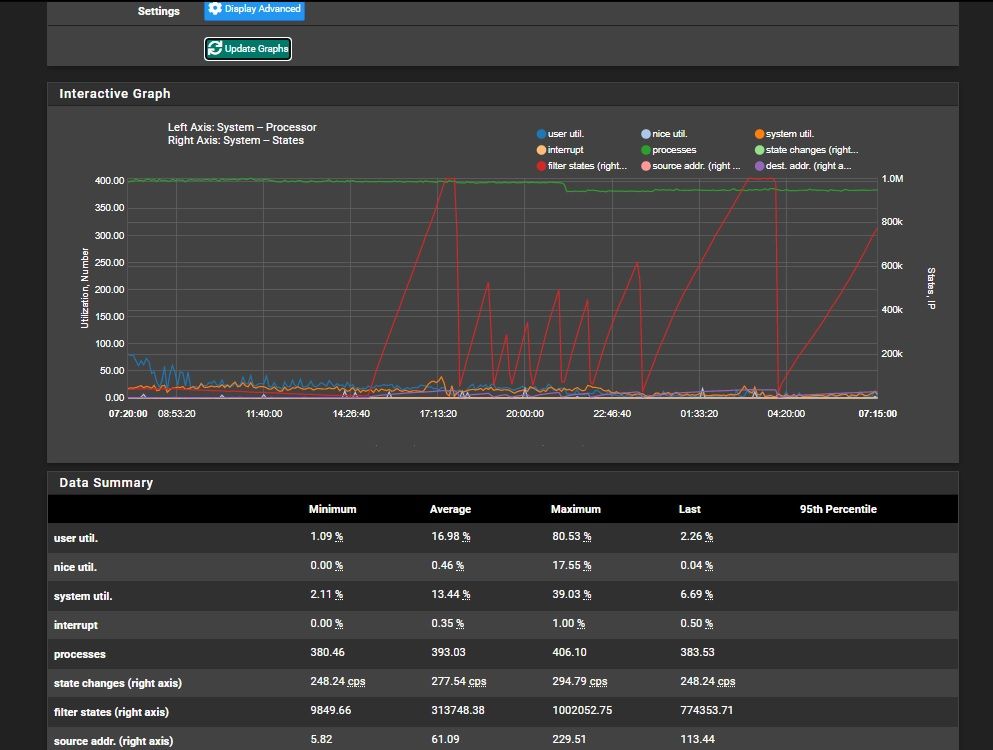Click the source addr. maximum value 229.51
The height and width of the screenshot is (750, 993).
569,739
